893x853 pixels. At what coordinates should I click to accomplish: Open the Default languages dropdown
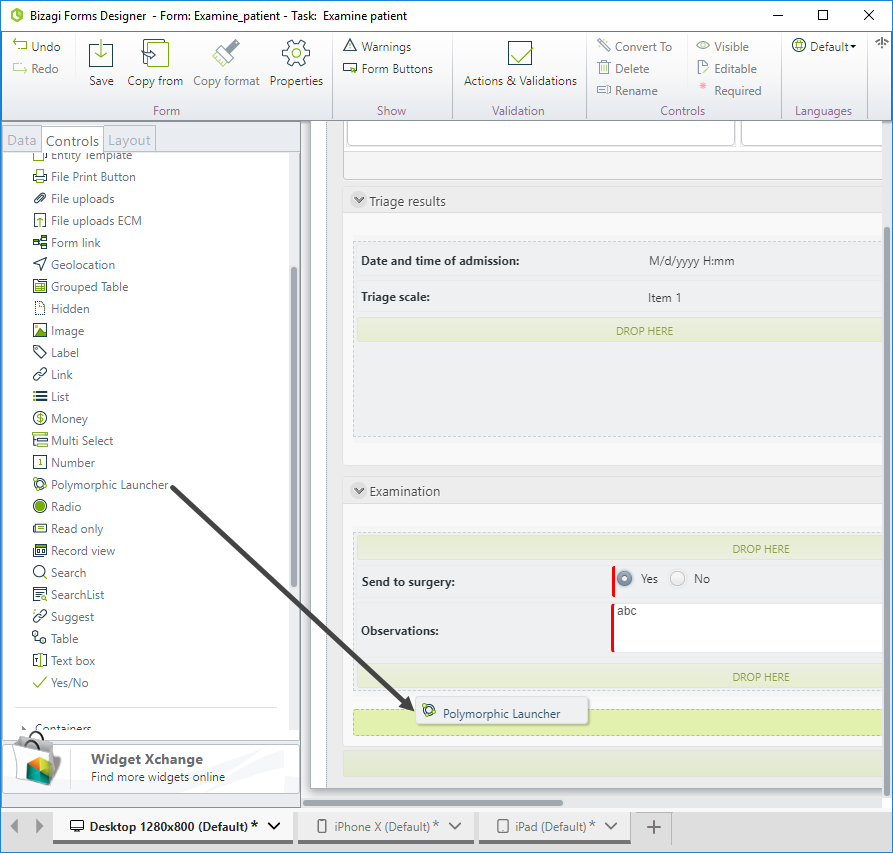(824, 46)
